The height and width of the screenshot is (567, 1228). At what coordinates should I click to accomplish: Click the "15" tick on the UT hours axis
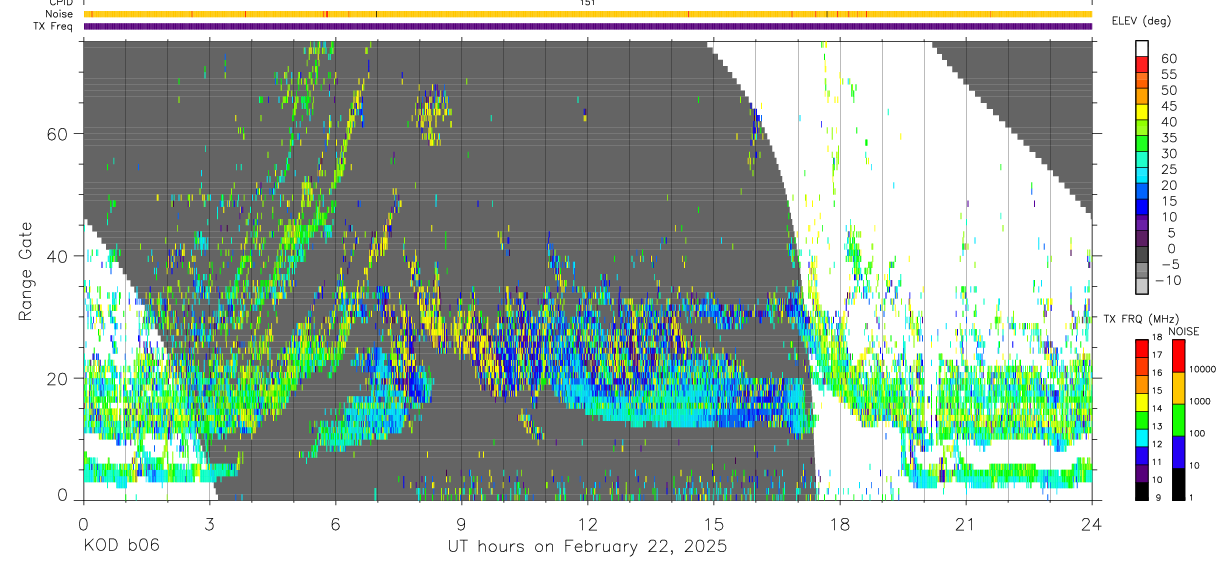[713, 523]
